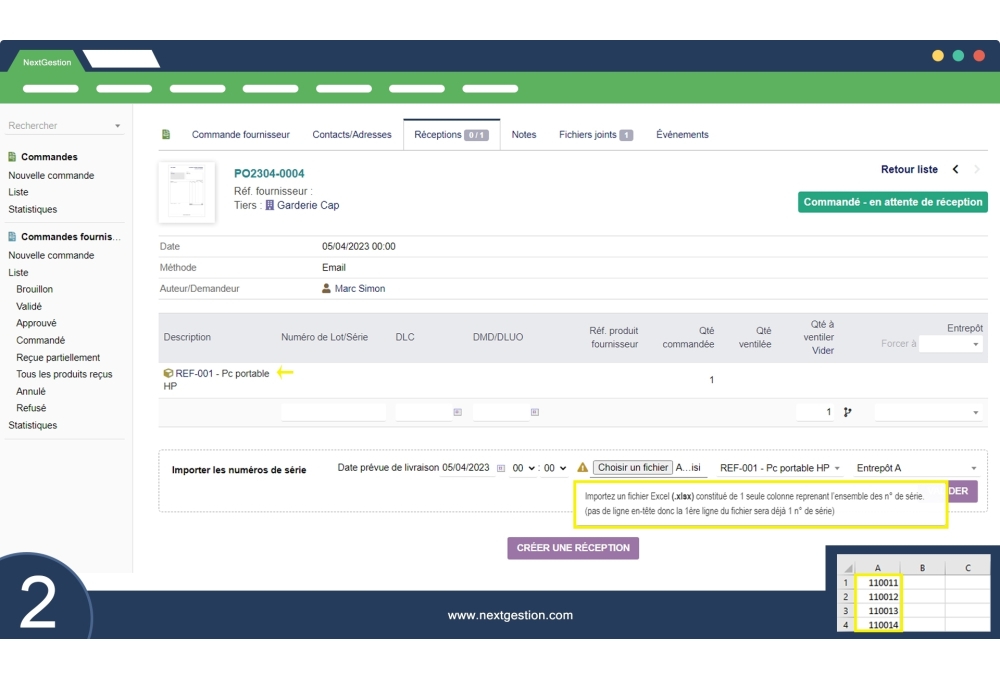The width and height of the screenshot is (1000, 679).
Task: Go to previous record with left chevron
Action: (x=955, y=170)
